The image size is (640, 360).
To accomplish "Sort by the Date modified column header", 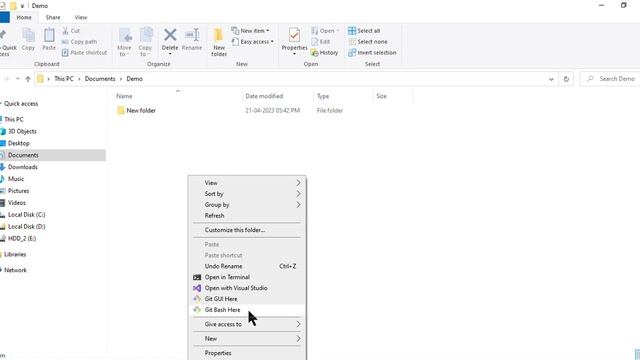I will tap(264, 96).
